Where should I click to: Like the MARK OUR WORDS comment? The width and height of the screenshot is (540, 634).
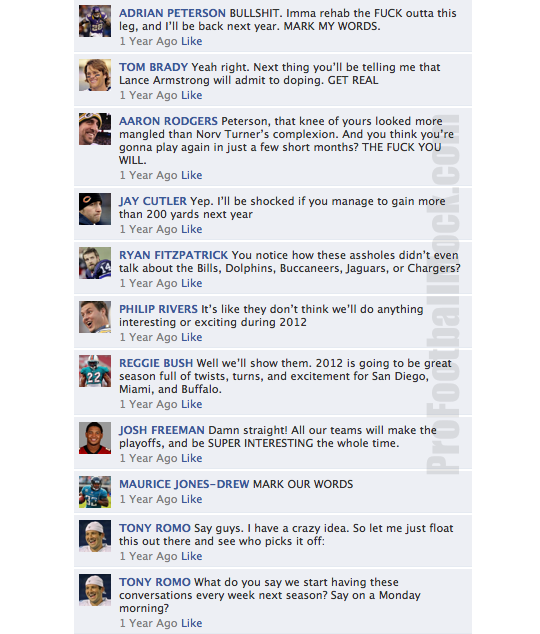point(192,499)
